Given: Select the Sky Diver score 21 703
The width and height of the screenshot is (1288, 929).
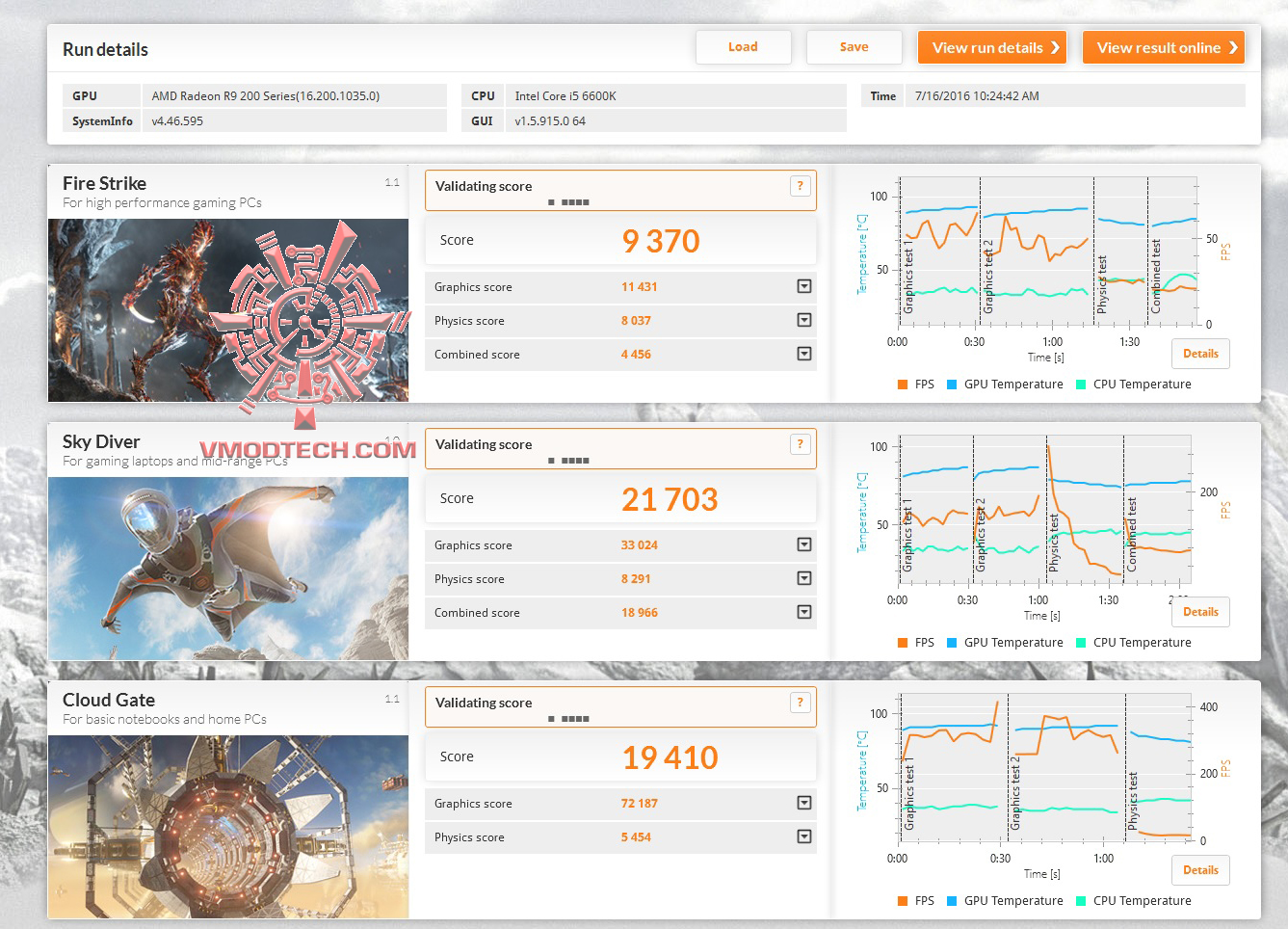Looking at the screenshot, I should [670, 499].
